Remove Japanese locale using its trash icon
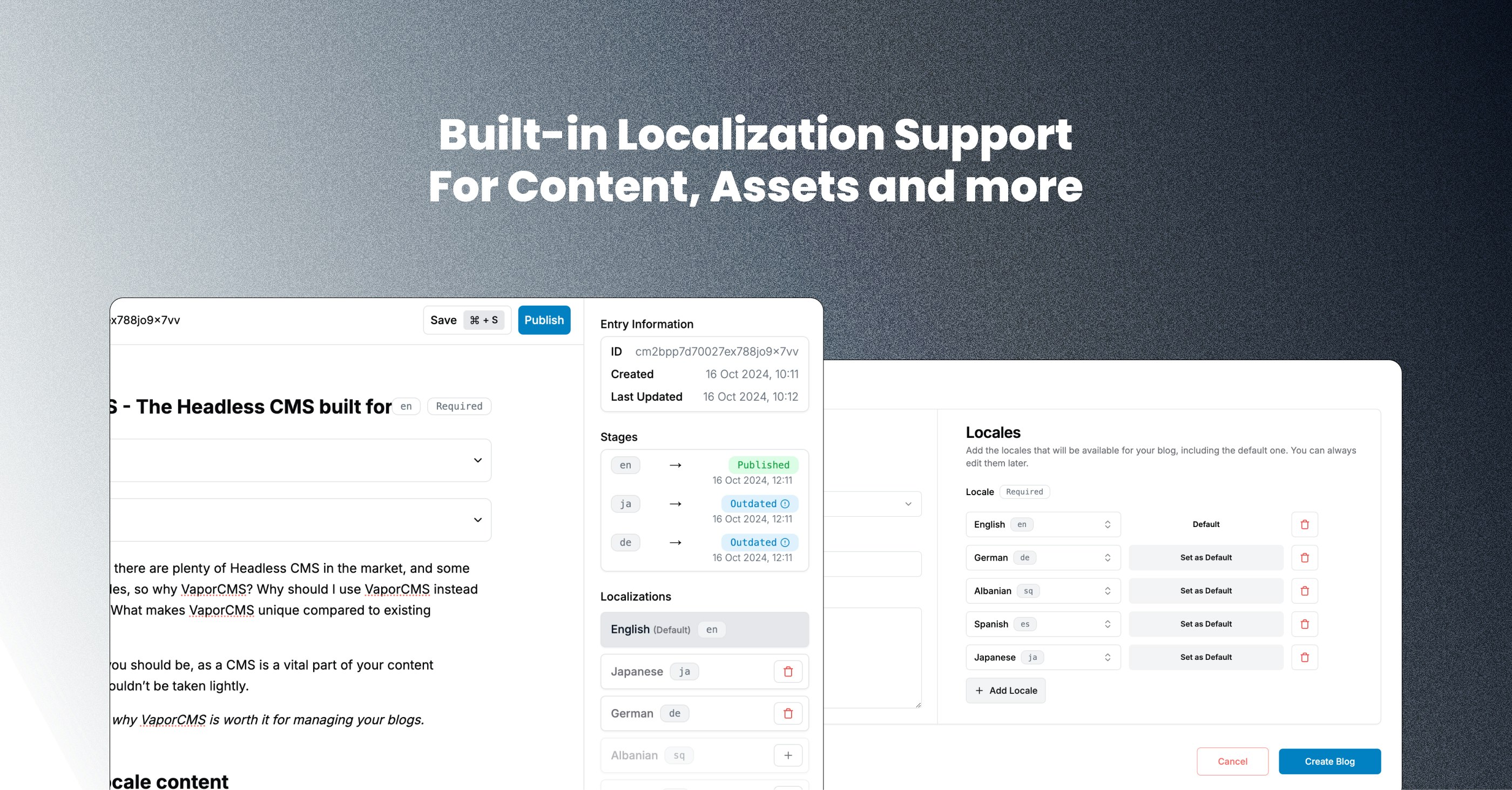 tap(1304, 657)
